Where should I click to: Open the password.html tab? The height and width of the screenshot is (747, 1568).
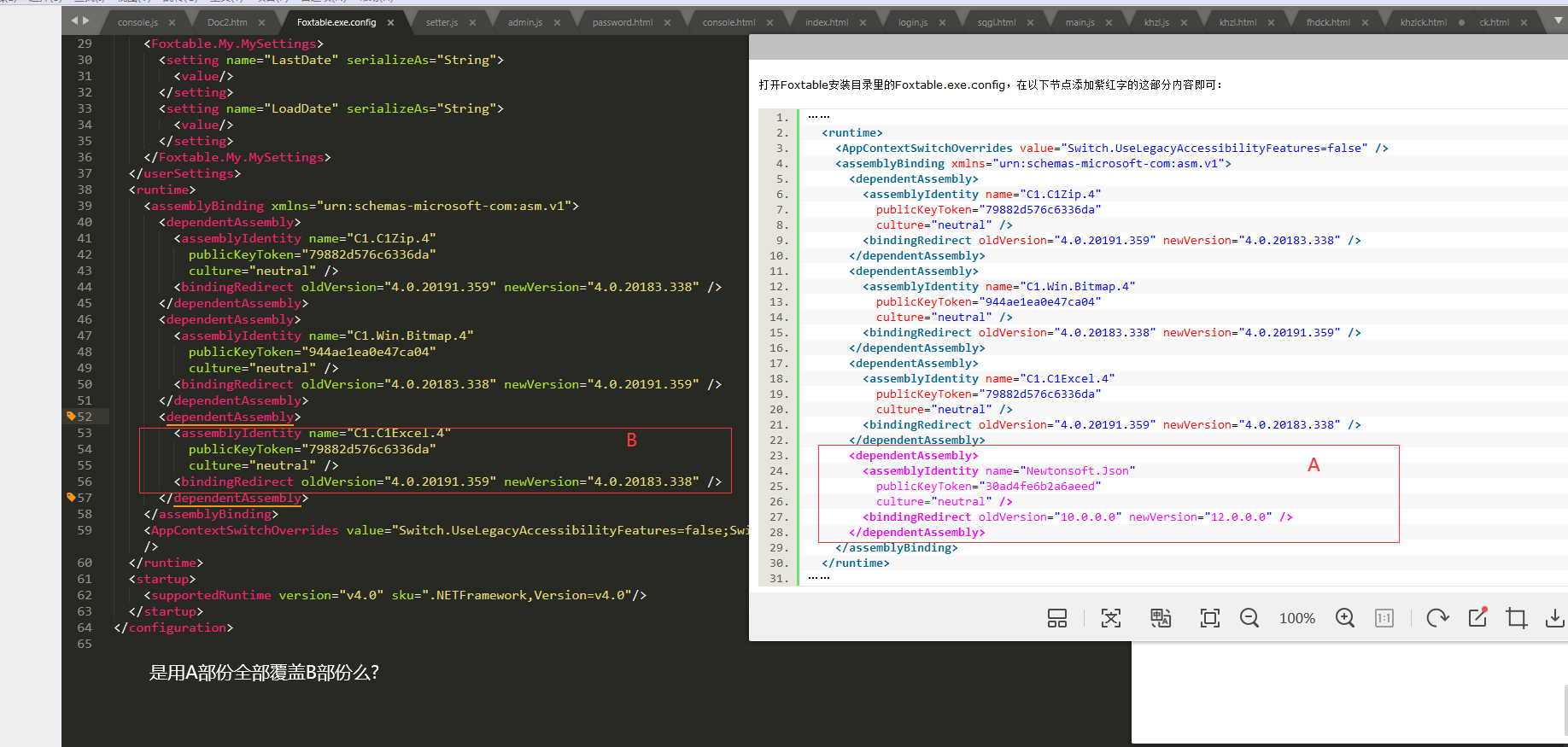(x=623, y=23)
